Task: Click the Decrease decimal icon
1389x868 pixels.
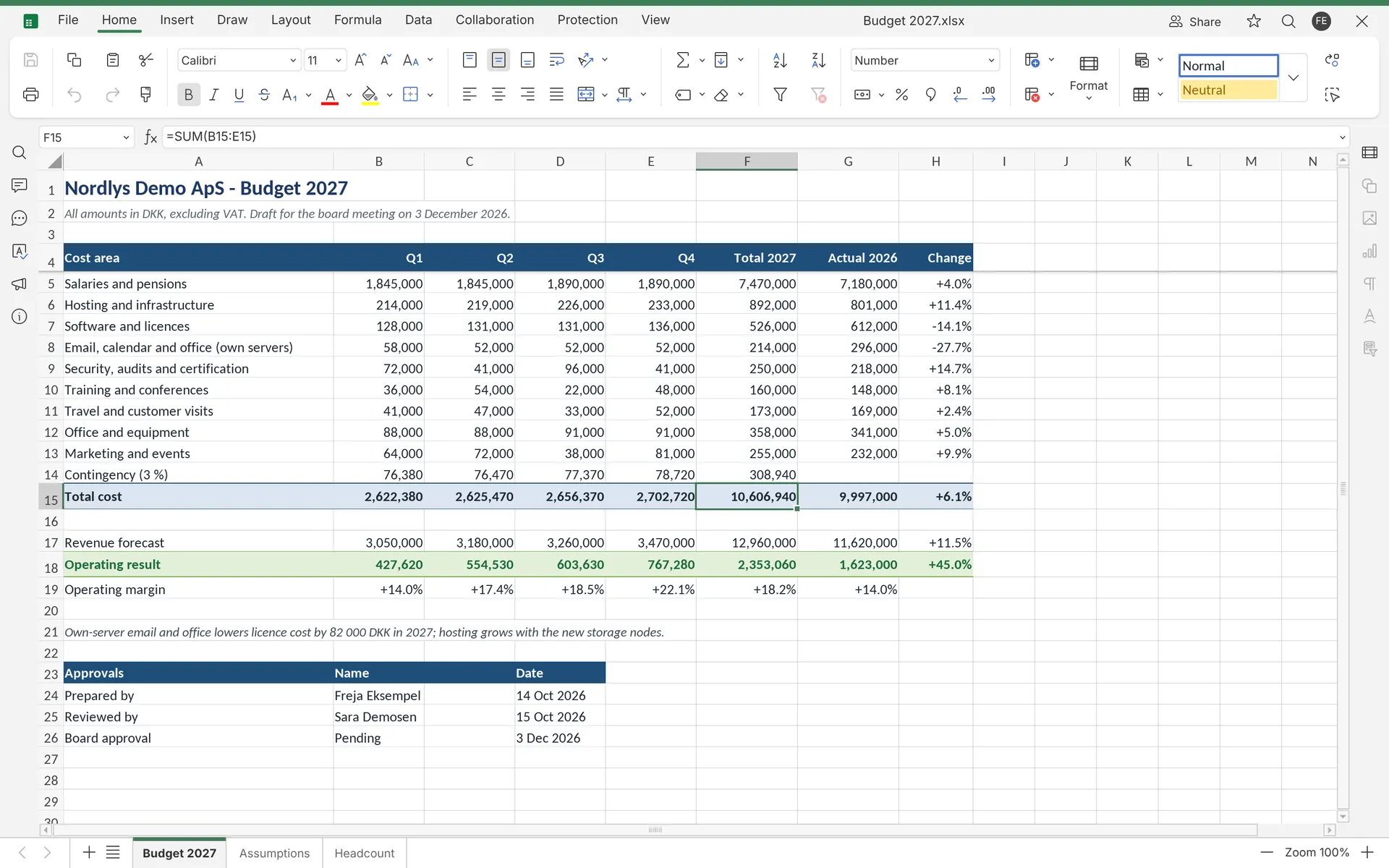Action: 960,94
